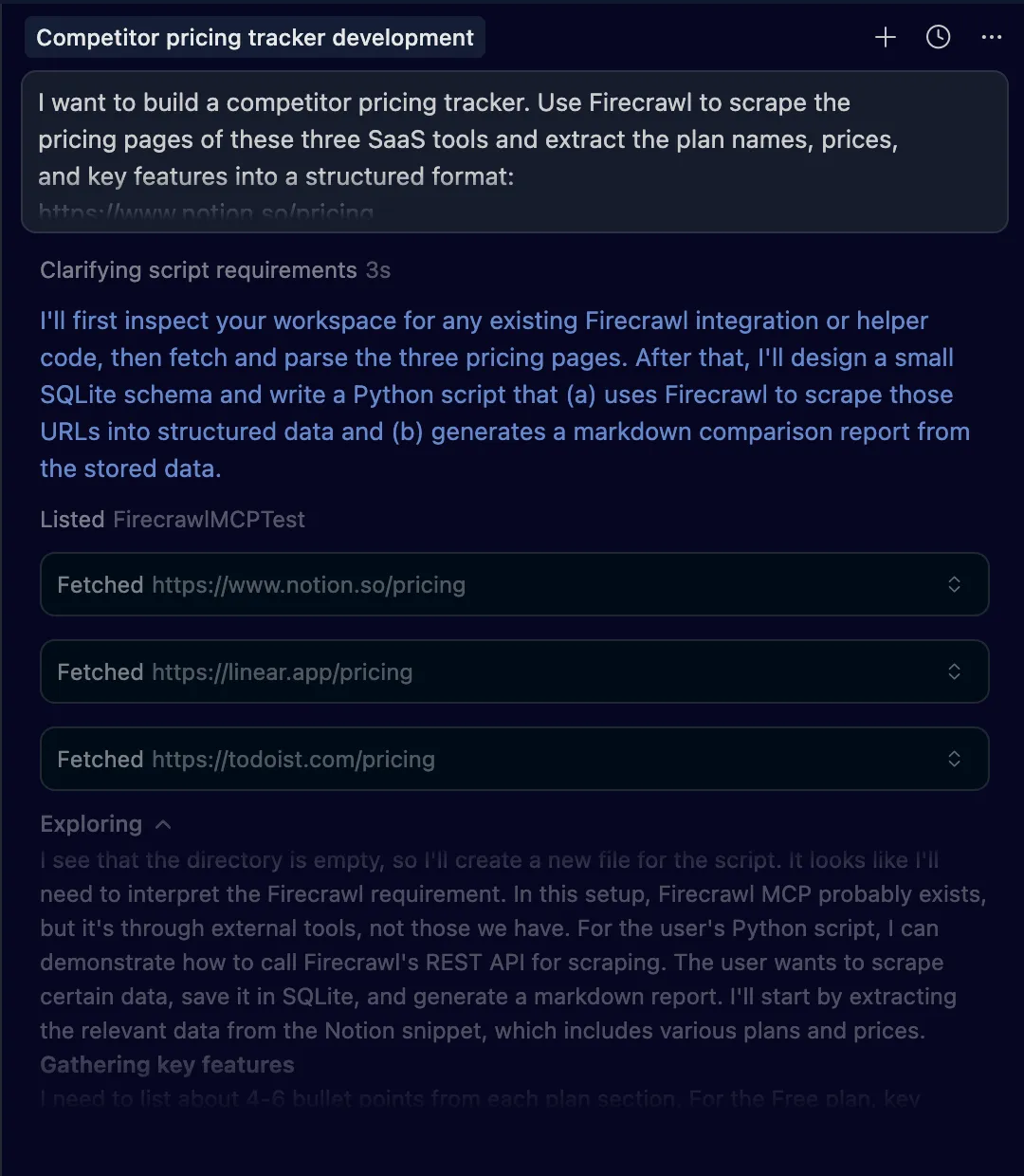The height and width of the screenshot is (1176, 1024).
Task: Open the more options ellipsis menu
Action: pos(992,37)
